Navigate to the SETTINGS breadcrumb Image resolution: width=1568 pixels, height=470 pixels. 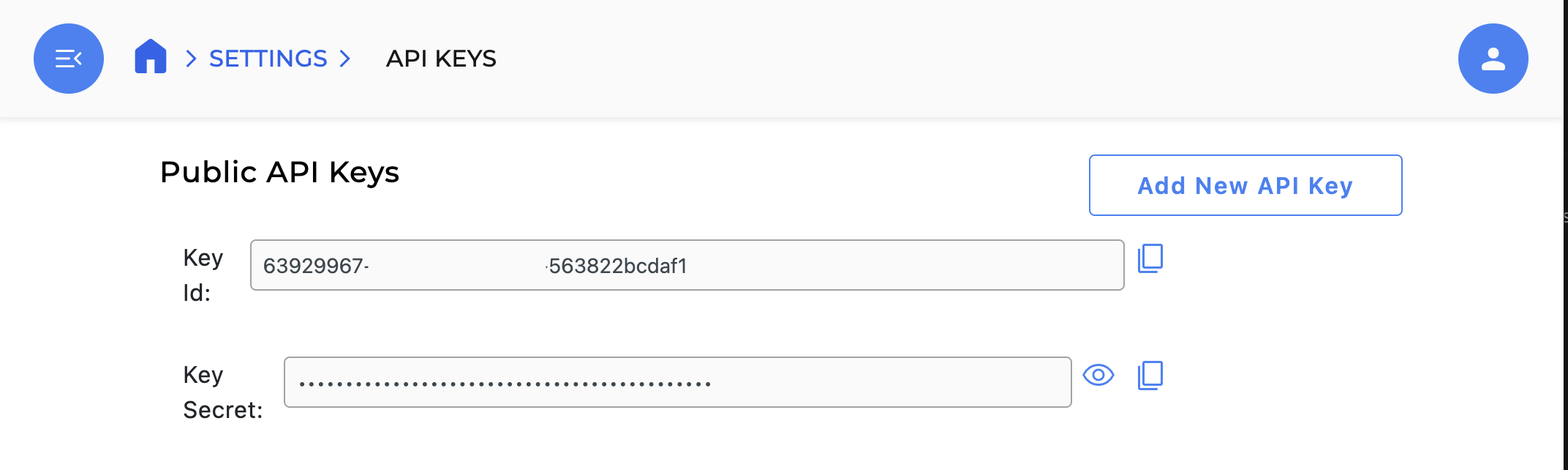click(268, 59)
